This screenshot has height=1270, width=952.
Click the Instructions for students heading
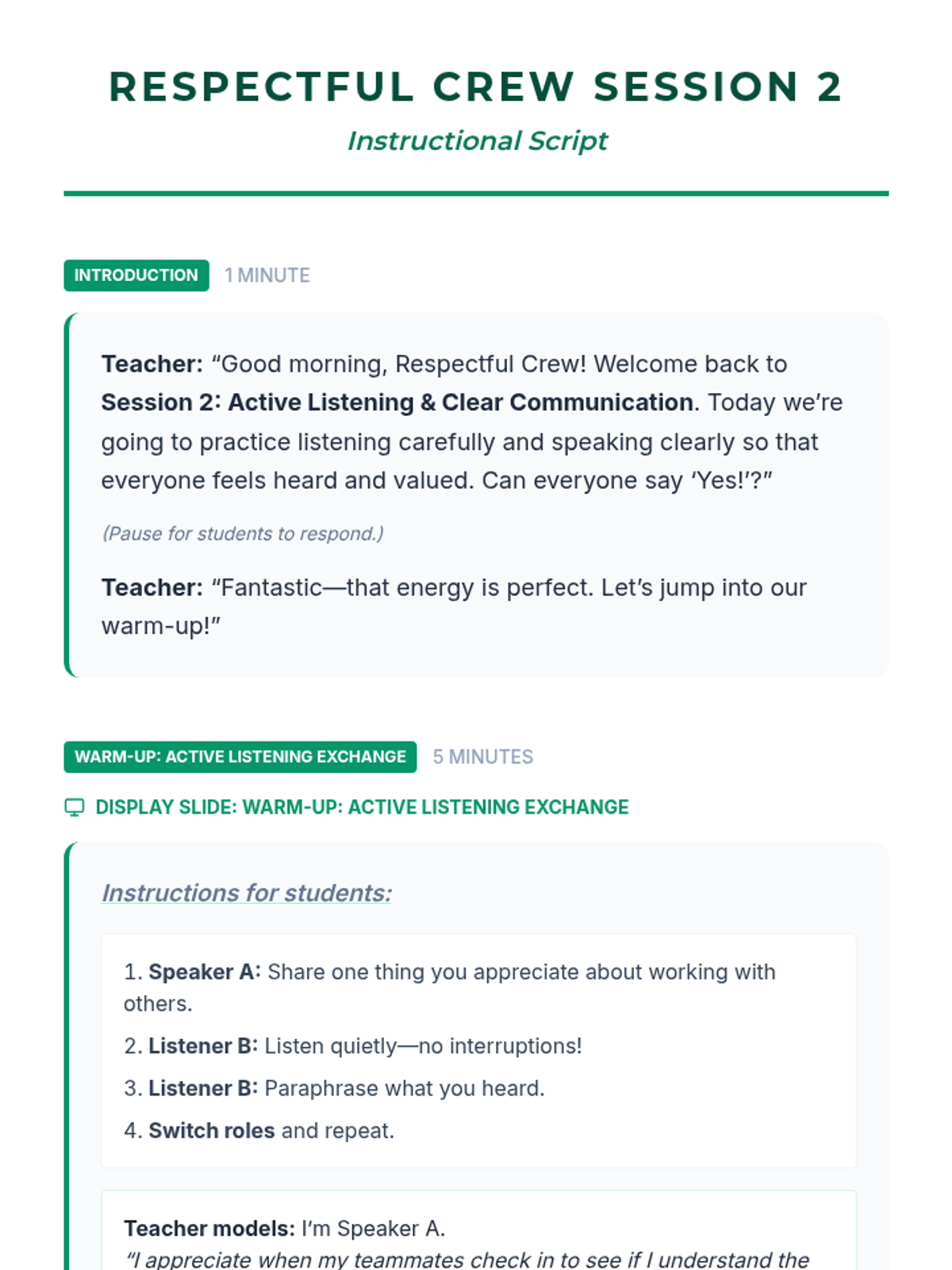[247, 893]
